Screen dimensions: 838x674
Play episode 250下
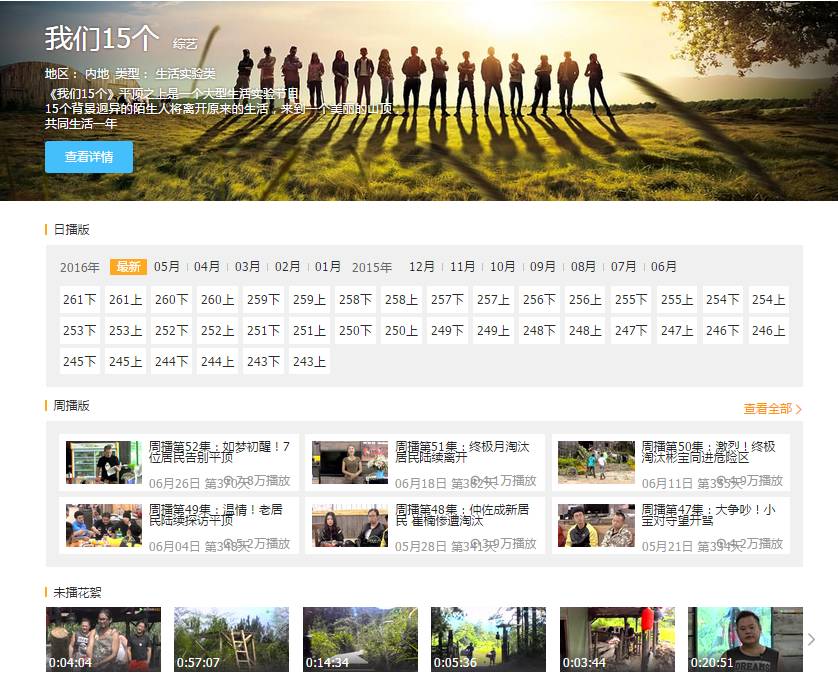pyautogui.click(x=355, y=329)
